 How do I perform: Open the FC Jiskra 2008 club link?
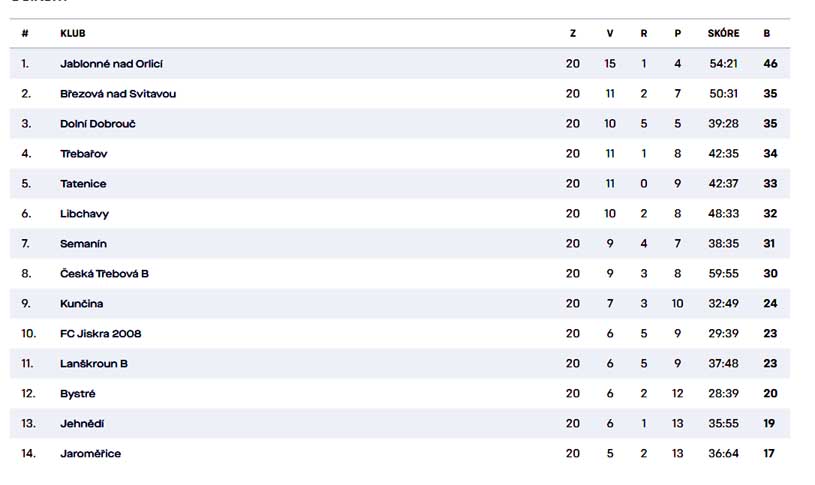(100, 334)
